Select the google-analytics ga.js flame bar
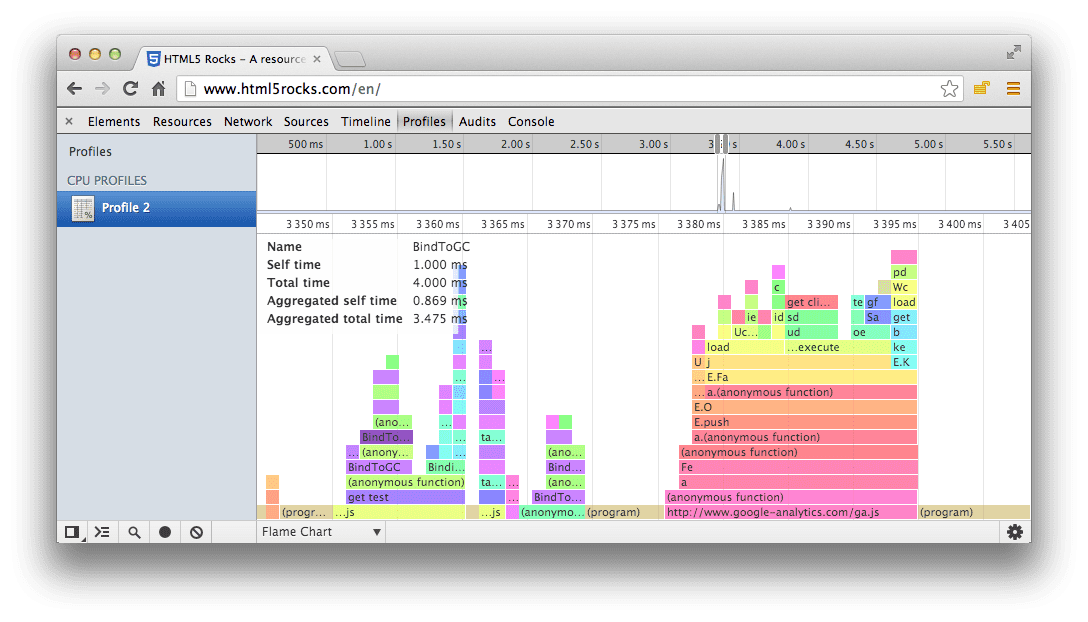 point(790,512)
